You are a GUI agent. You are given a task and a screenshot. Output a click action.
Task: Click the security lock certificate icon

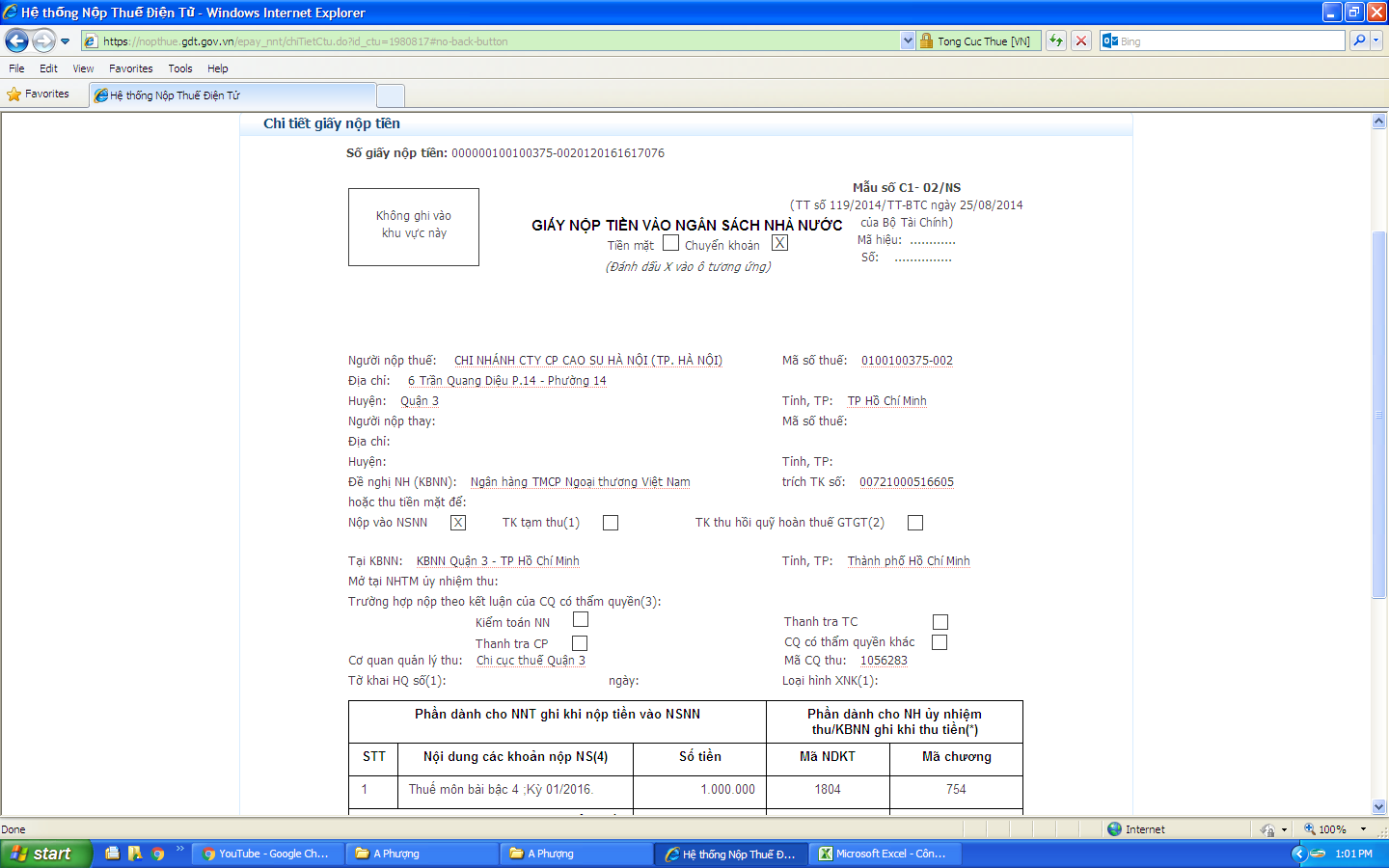[x=926, y=41]
